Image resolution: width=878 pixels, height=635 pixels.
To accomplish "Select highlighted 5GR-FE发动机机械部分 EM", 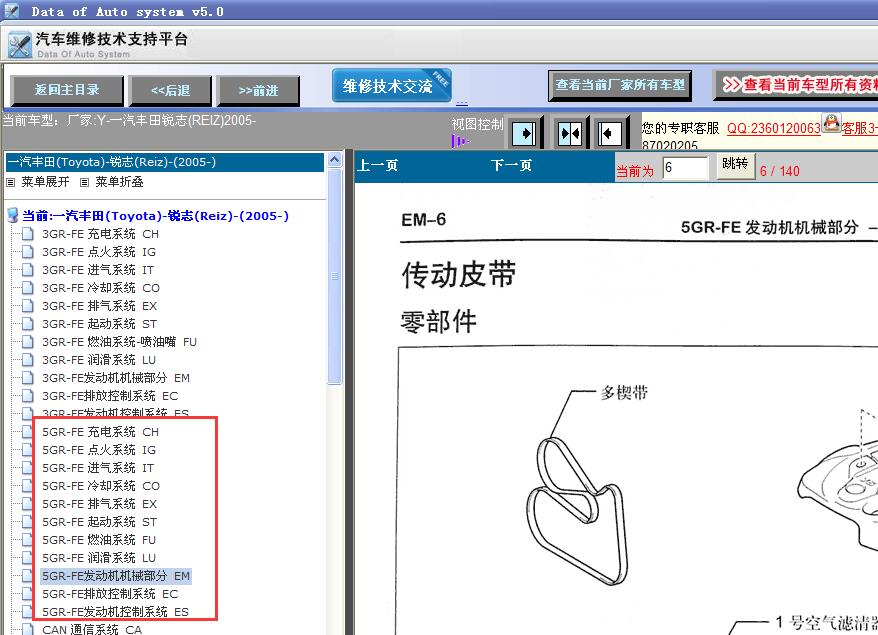I will [116, 576].
